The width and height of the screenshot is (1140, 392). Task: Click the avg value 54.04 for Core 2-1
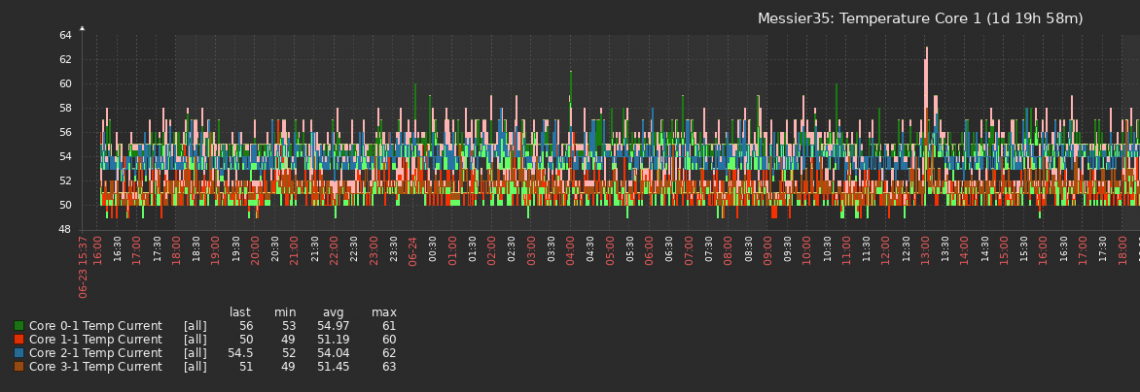point(333,353)
